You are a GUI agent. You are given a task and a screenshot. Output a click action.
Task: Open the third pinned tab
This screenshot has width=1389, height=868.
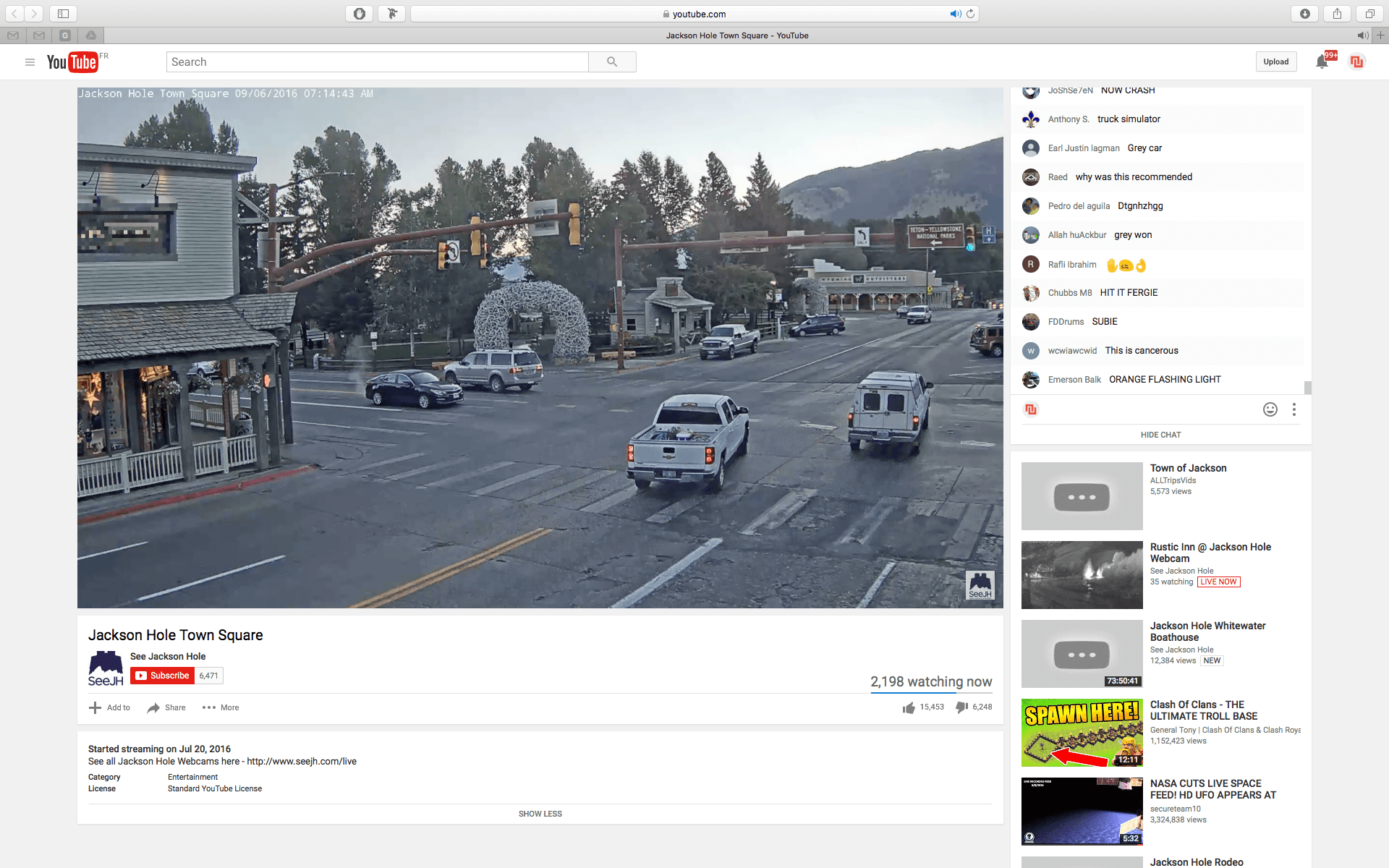pyautogui.click(x=65, y=35)
